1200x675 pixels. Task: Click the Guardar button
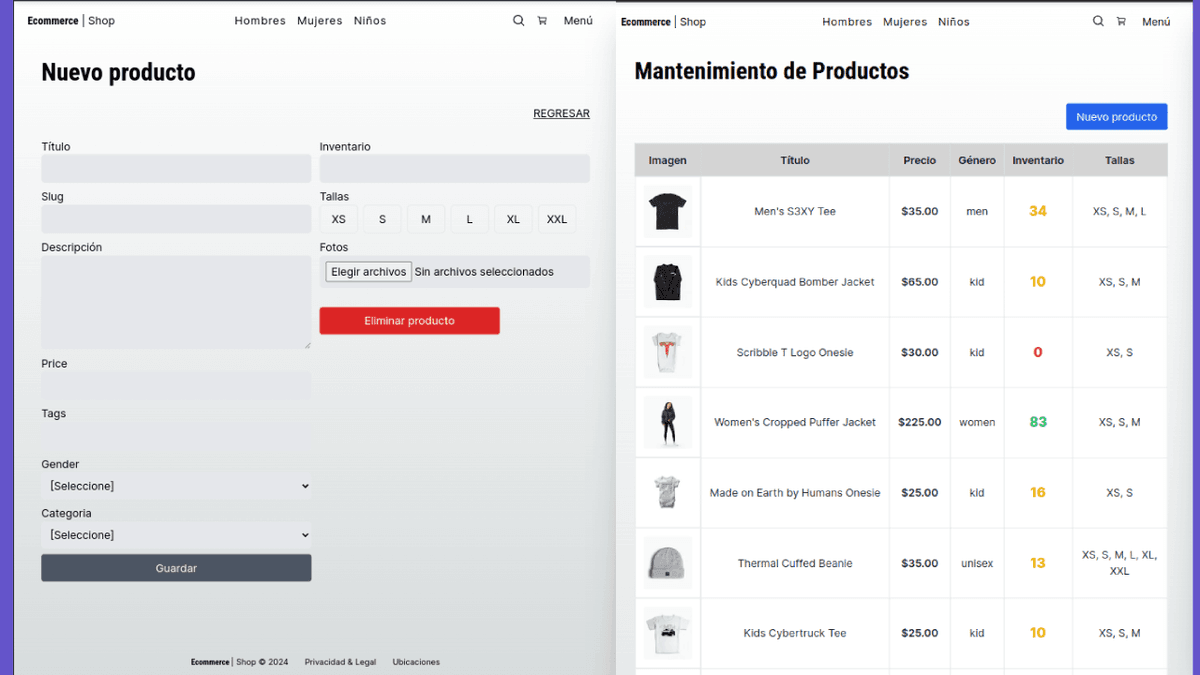click(x=176, y=568)
